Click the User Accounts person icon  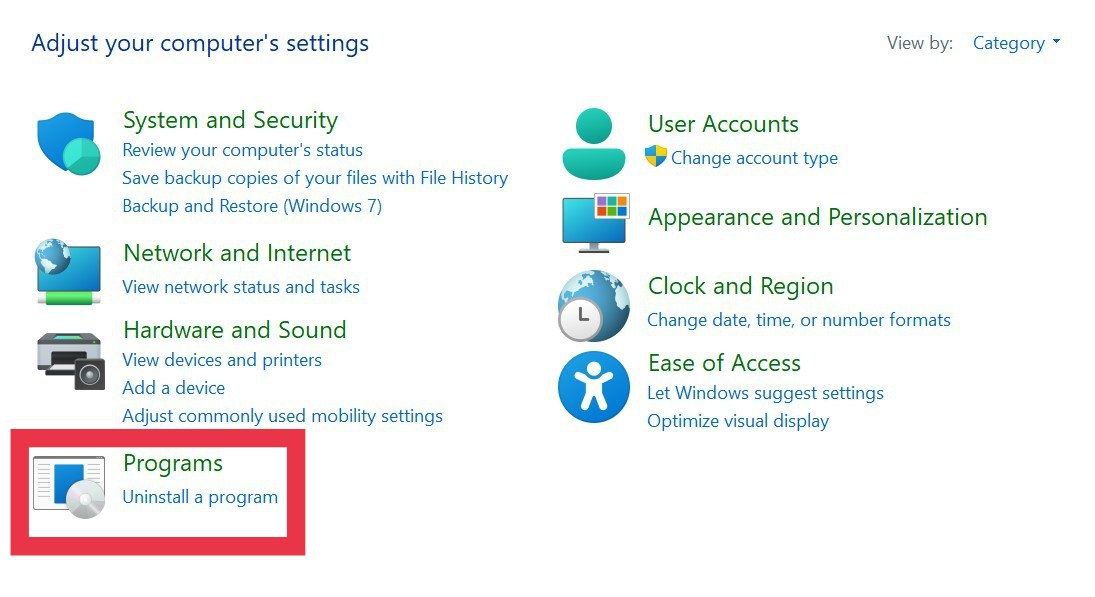coord(594,143)
